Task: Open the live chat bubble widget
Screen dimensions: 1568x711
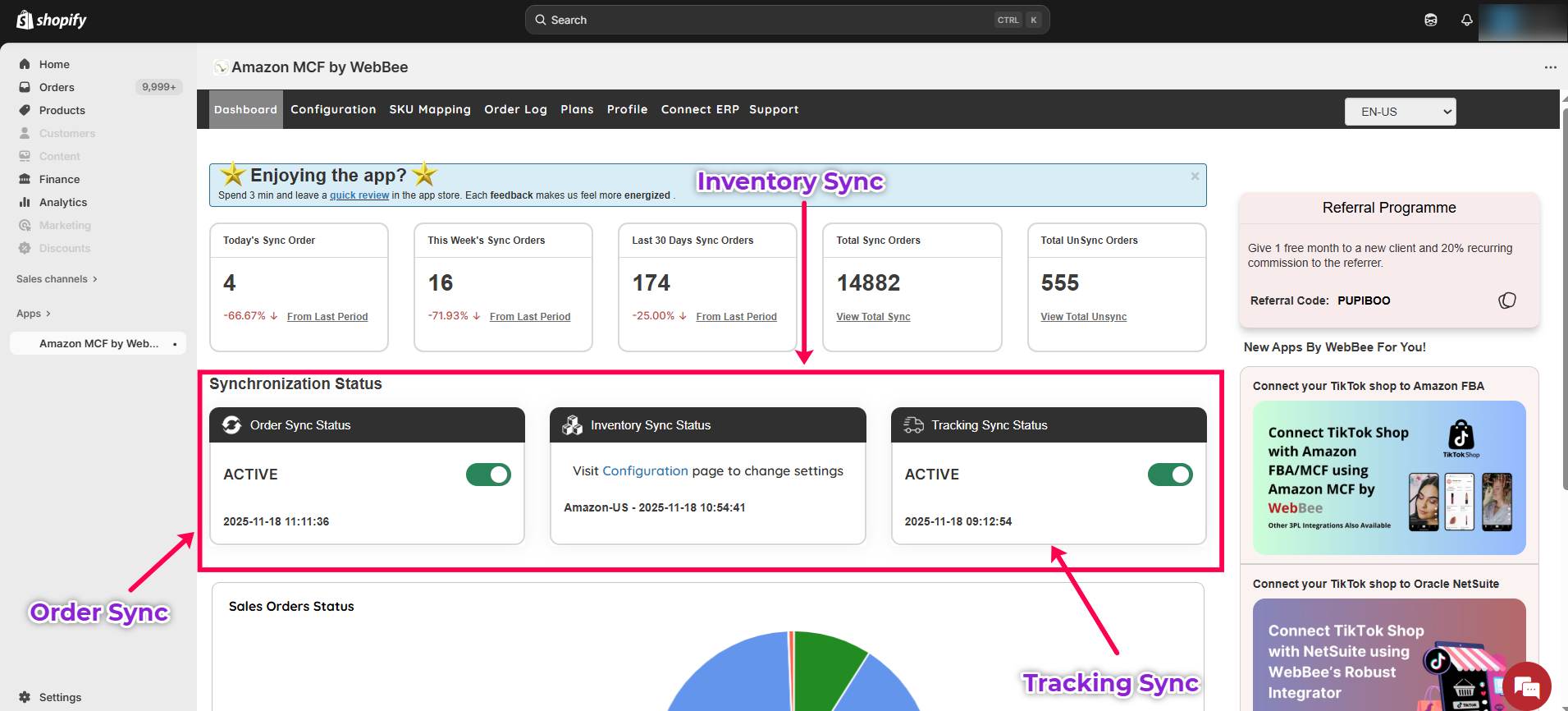Action: tap(1527, 686)
